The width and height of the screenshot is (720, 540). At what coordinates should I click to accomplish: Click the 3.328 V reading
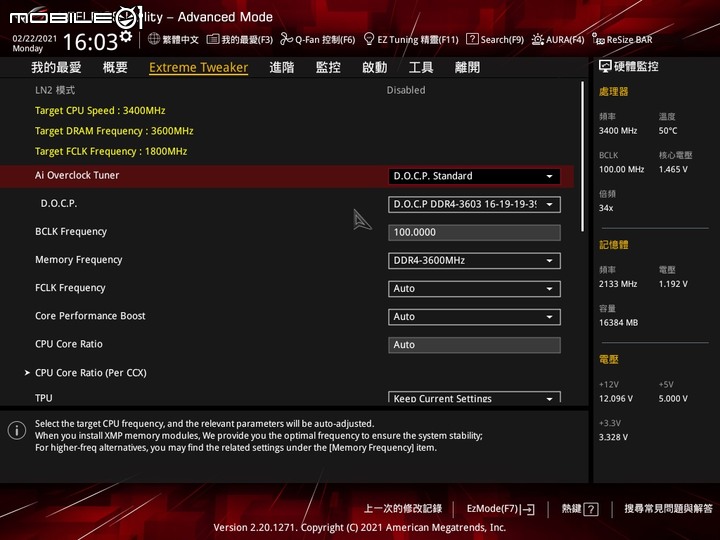[613, 437]
